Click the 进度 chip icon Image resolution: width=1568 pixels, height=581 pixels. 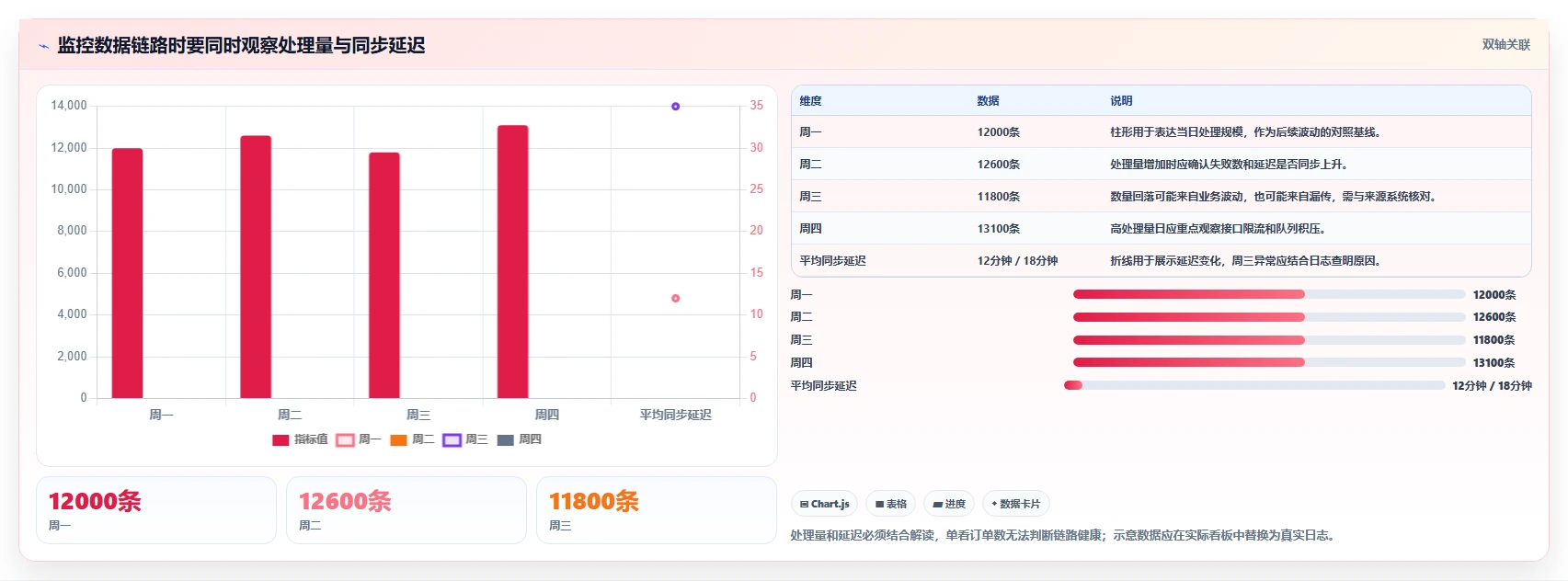[937, 504]
